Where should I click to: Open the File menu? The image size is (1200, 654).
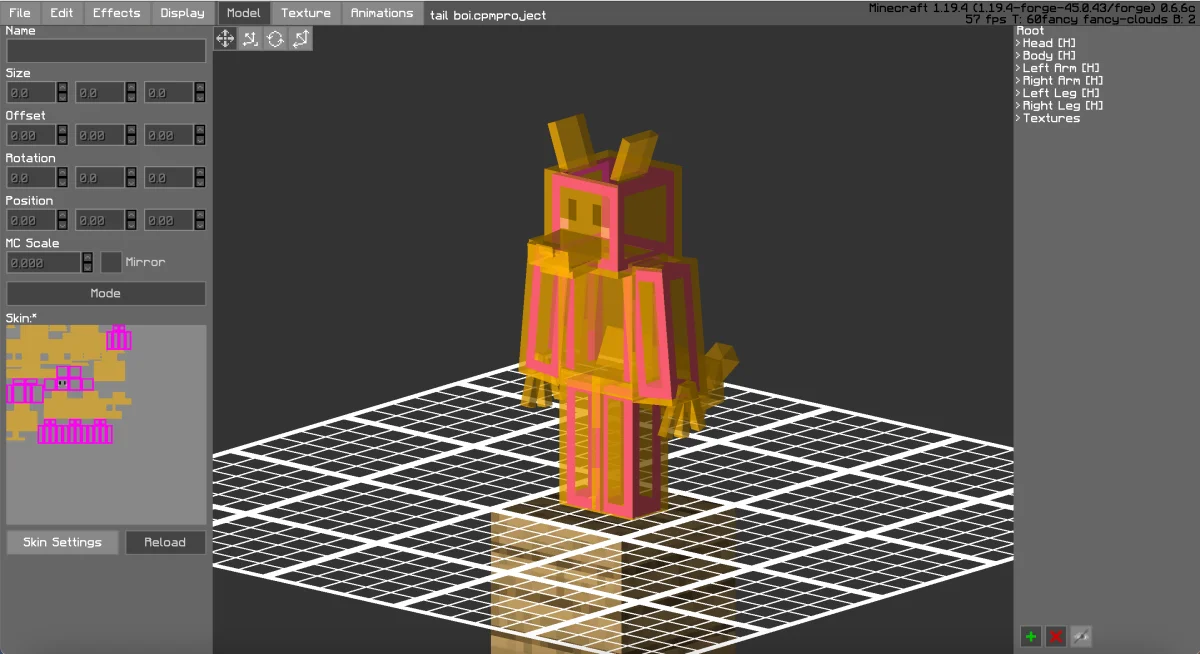20,13
